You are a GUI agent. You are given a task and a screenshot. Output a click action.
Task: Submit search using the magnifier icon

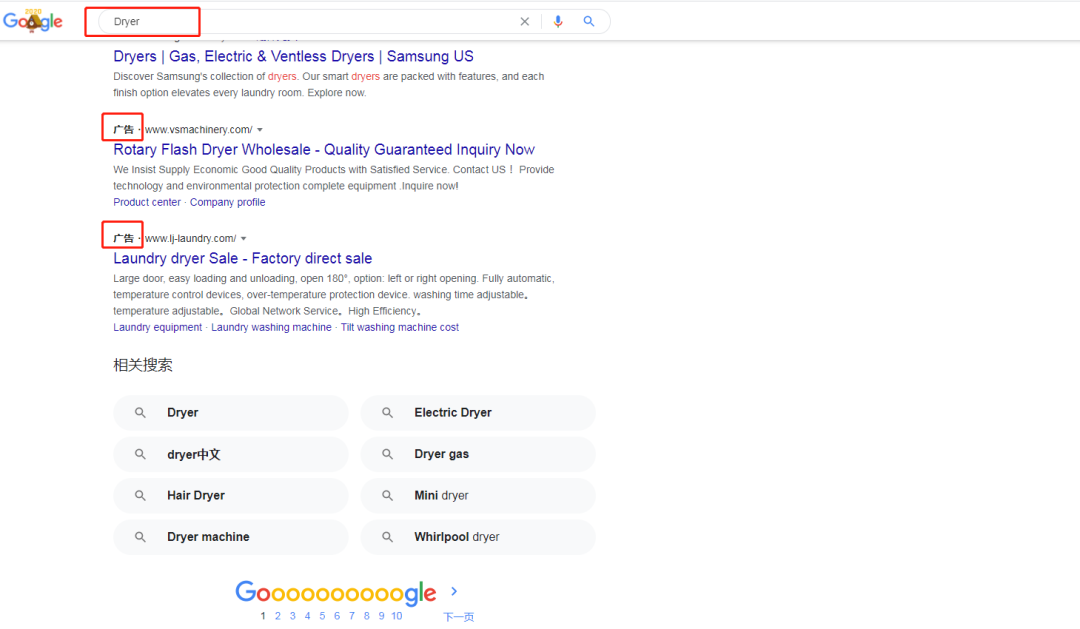click(589, 21)
